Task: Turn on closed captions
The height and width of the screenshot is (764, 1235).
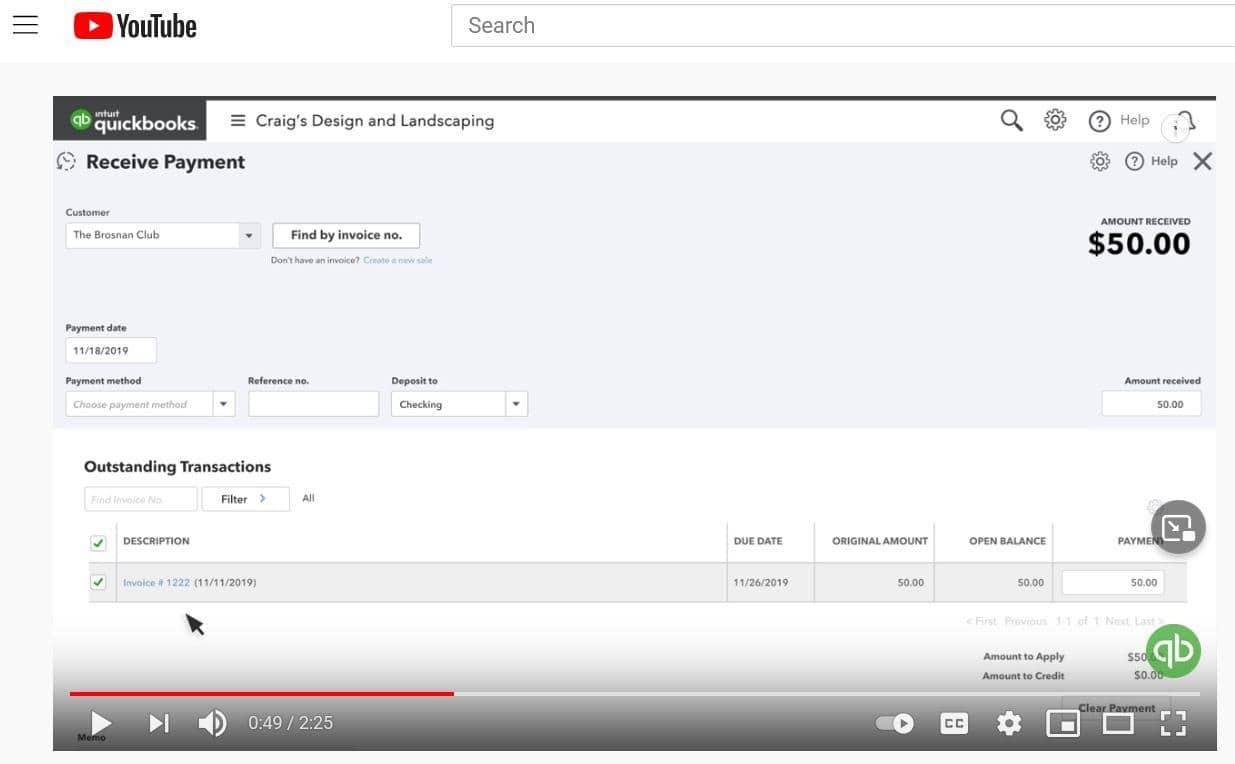Action: (954, 724)
